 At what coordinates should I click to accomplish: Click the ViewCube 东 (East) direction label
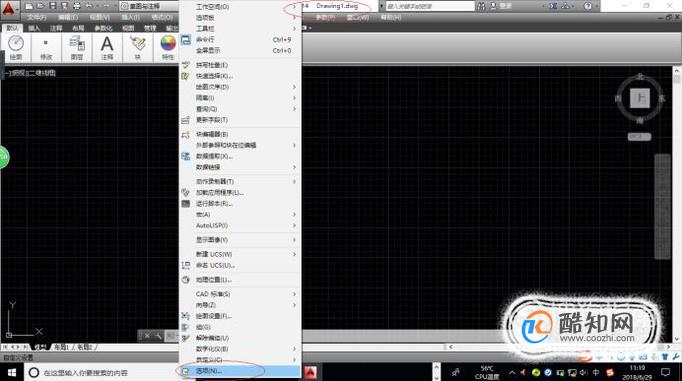[662, 99]
